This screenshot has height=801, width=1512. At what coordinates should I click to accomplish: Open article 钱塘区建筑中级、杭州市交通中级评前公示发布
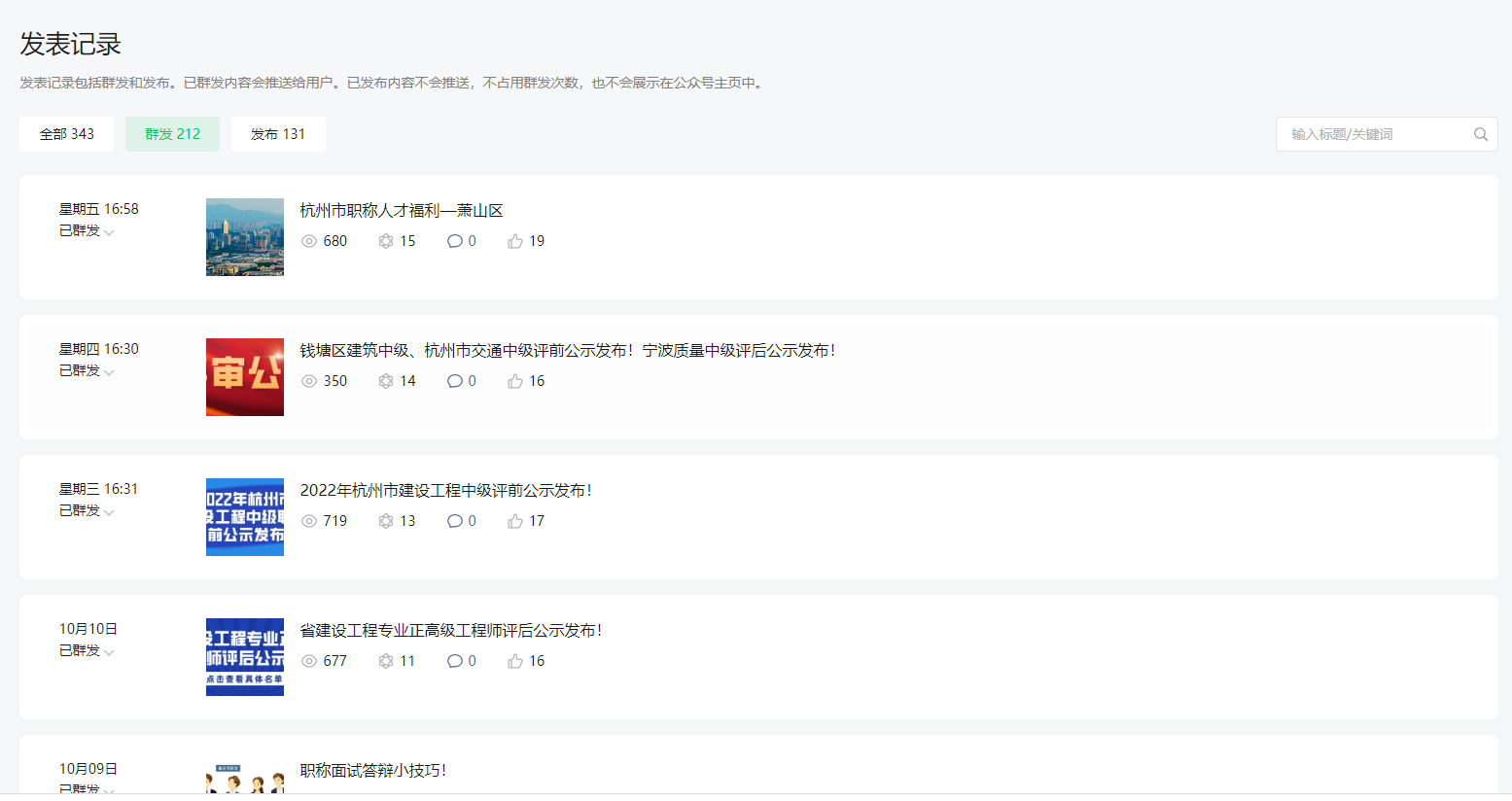(568, 350)
